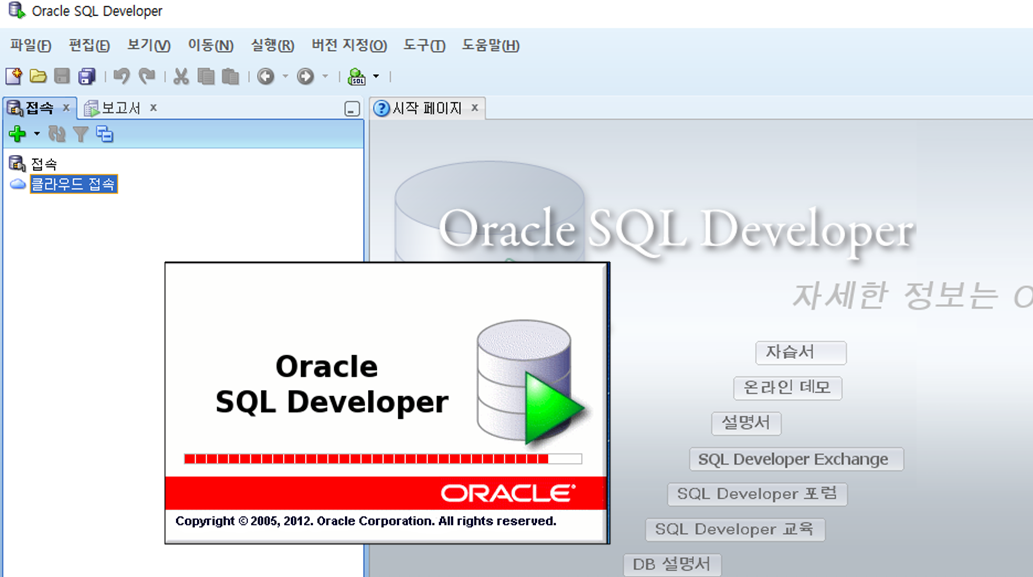Click the Save All toolbar icon
Viewport: 1033px width, 577px height.
point(87,76)
